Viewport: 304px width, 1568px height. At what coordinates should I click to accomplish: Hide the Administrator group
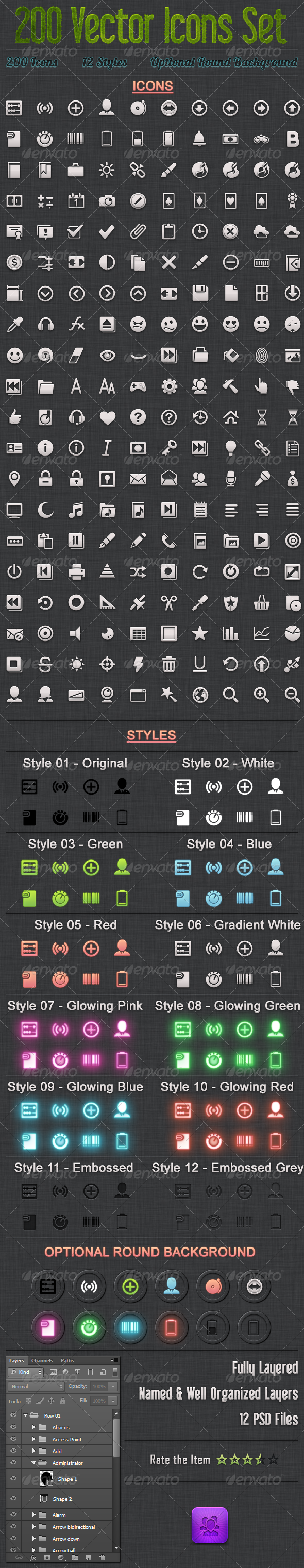(13, 1463)
